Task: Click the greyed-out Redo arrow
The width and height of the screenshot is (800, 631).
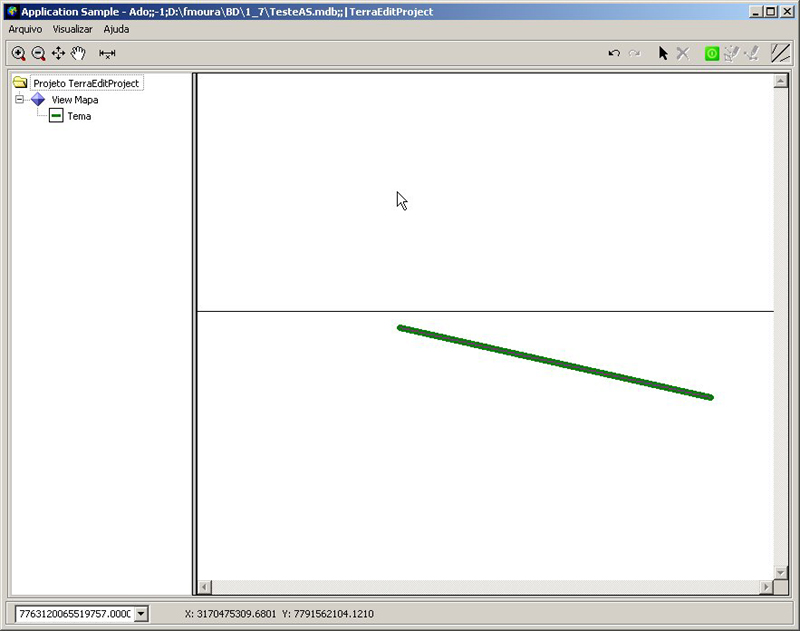Action: pos(635,53)
